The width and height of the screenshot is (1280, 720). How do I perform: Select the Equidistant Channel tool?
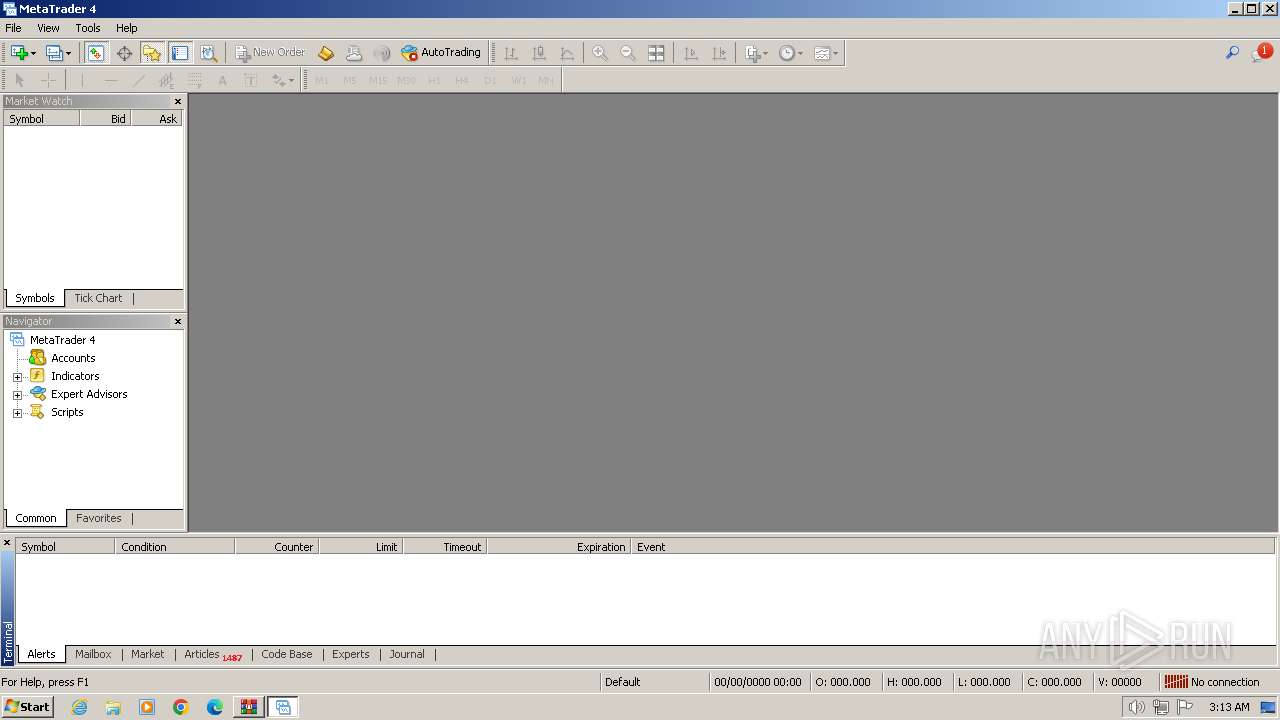coord(166,80)
